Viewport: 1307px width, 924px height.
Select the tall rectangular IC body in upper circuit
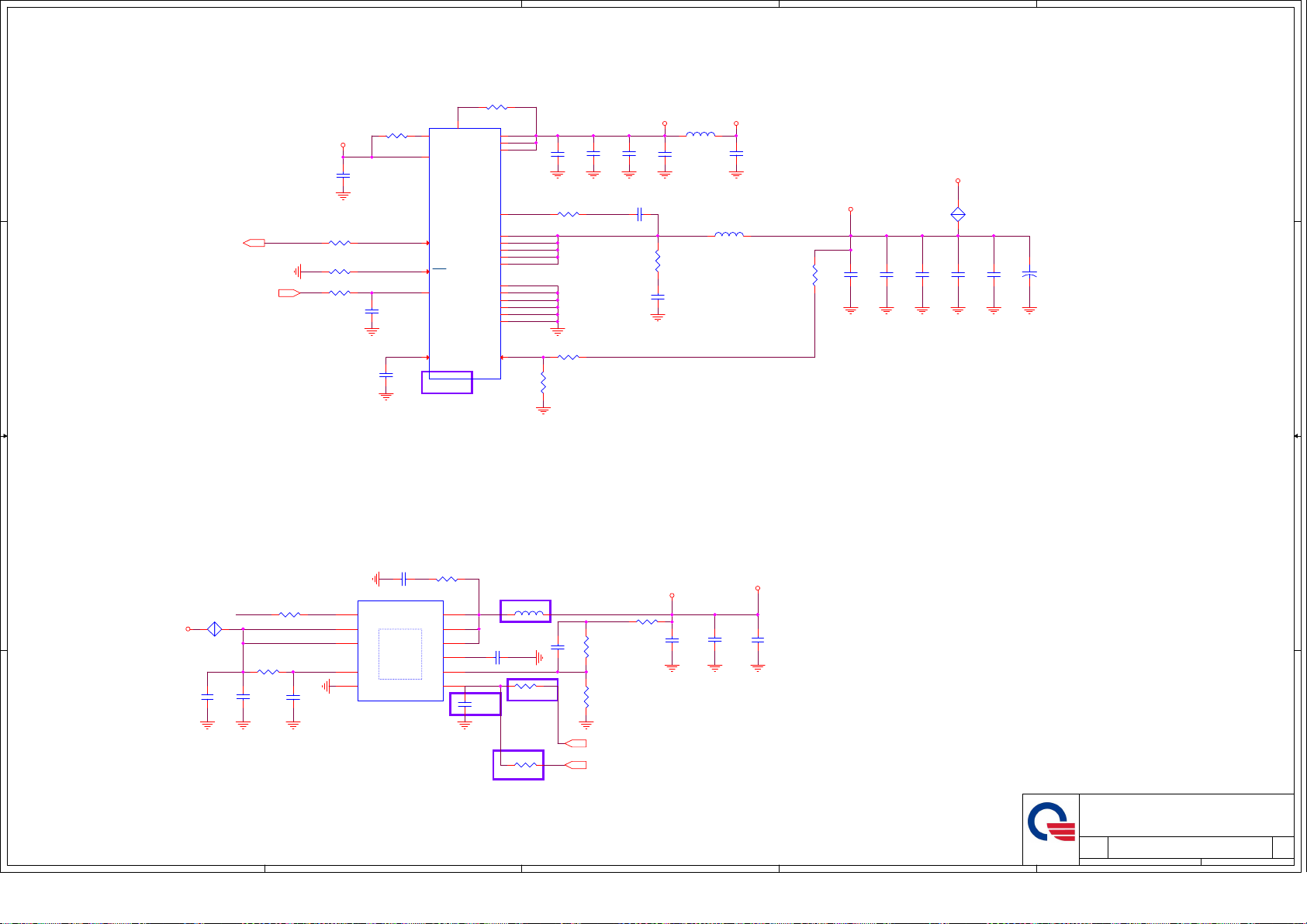(x=465, y=254)
